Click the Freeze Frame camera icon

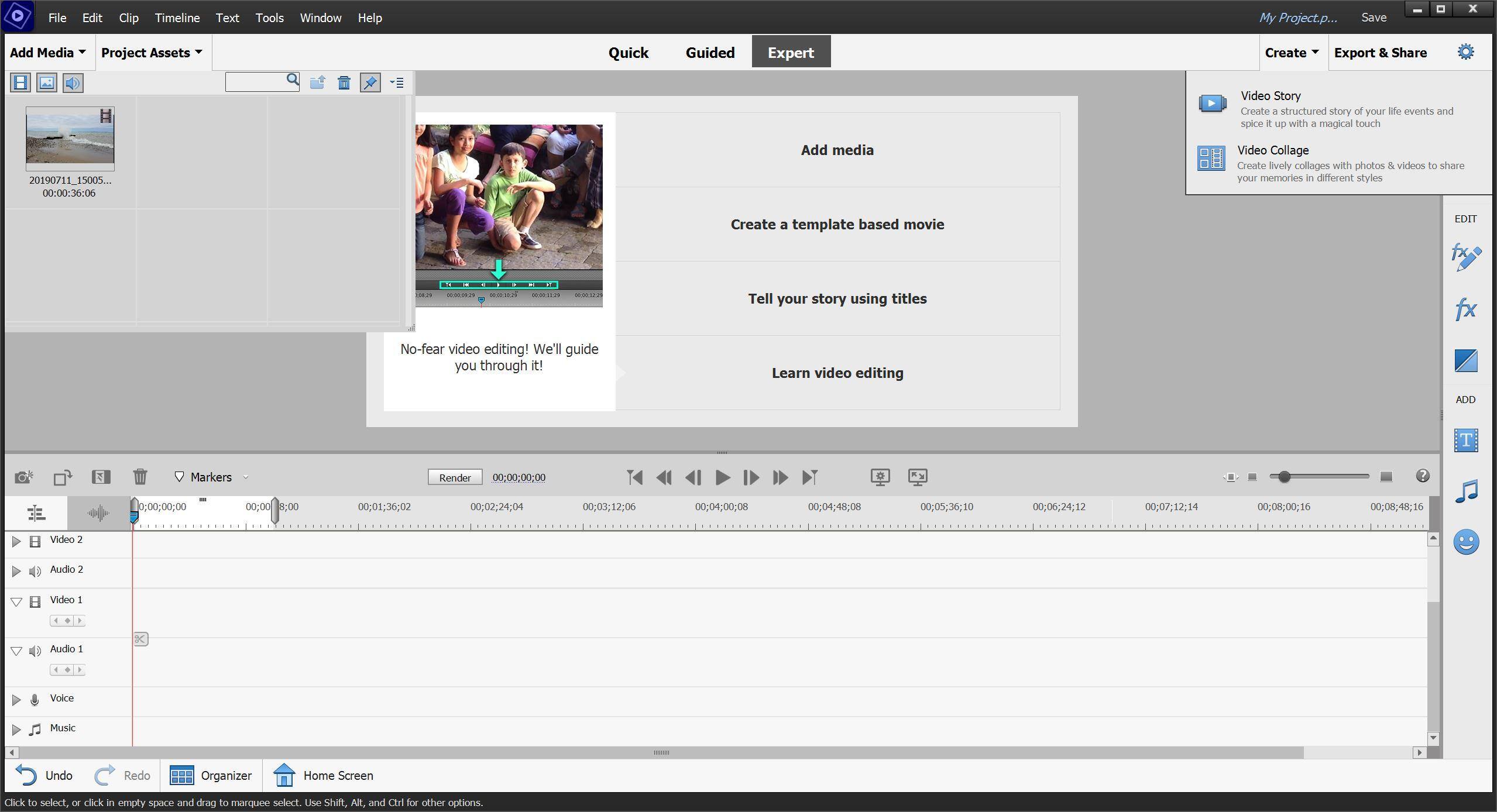(23, 477)
